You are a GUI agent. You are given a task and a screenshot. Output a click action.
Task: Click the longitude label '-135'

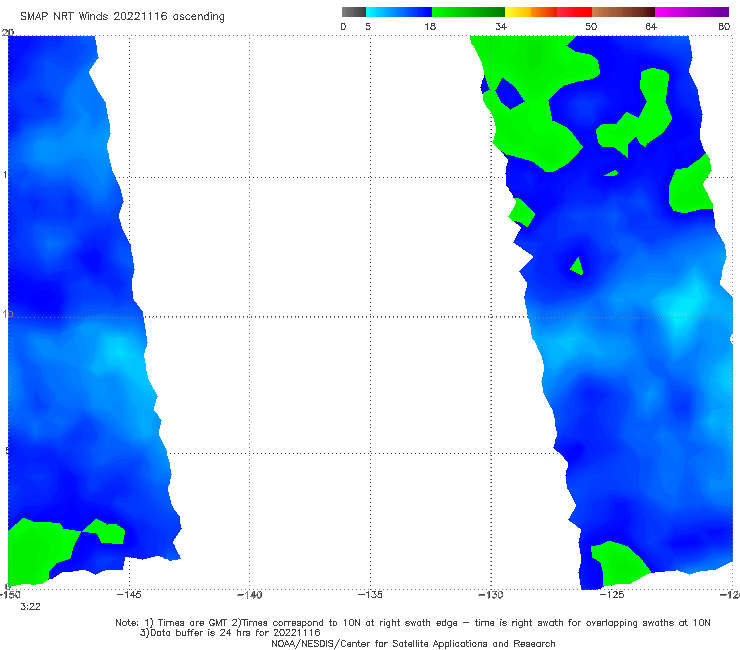click(370, 594)
